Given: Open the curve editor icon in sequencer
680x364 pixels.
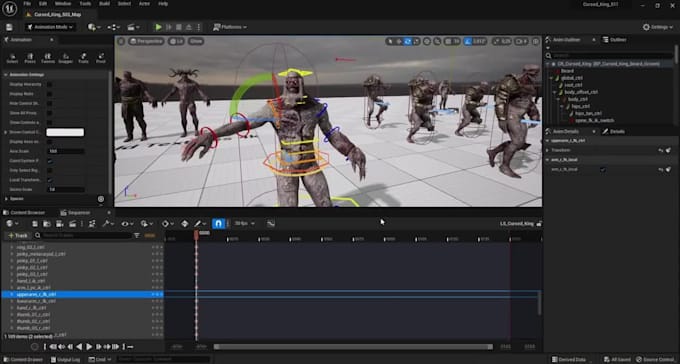Looking at the screenshot, I should pos(271,224).
